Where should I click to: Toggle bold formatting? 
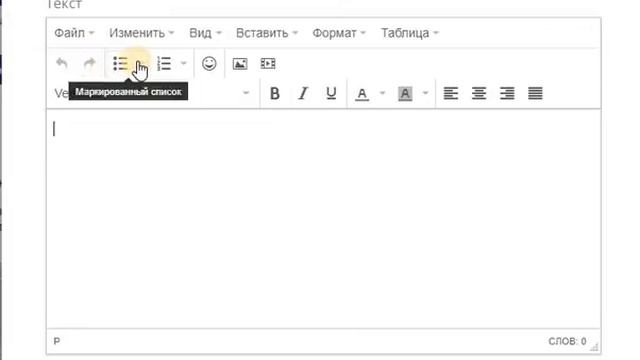click(x=275, y=93)
